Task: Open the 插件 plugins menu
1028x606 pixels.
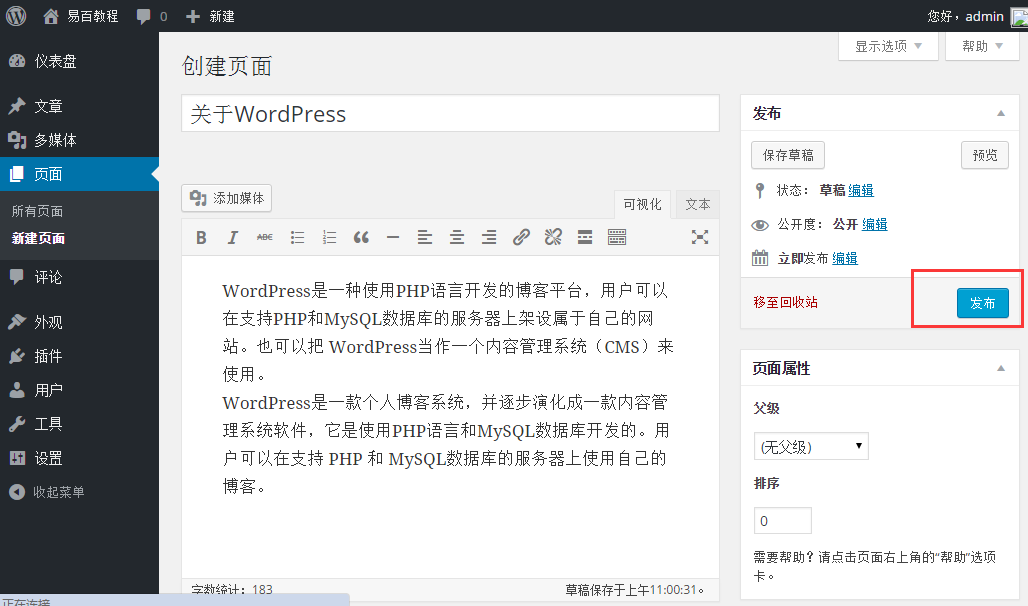Action: [x=79, y=355]
